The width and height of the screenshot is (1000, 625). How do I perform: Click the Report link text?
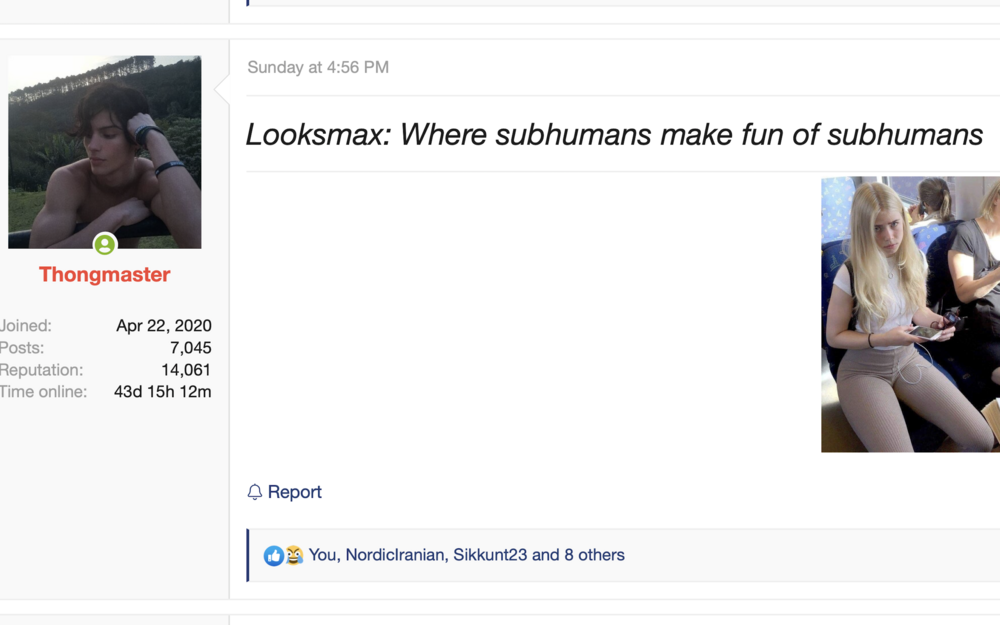(295, 492)
